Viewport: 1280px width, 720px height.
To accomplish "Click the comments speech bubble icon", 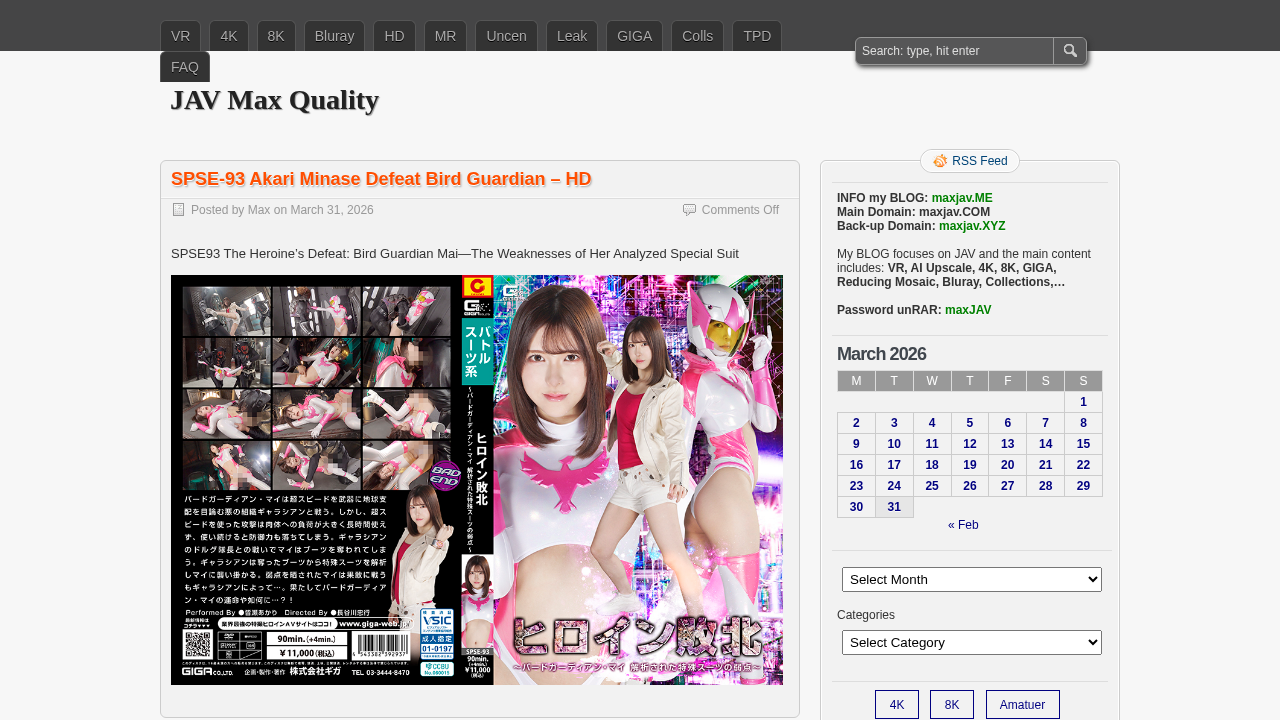I will 689,209.
